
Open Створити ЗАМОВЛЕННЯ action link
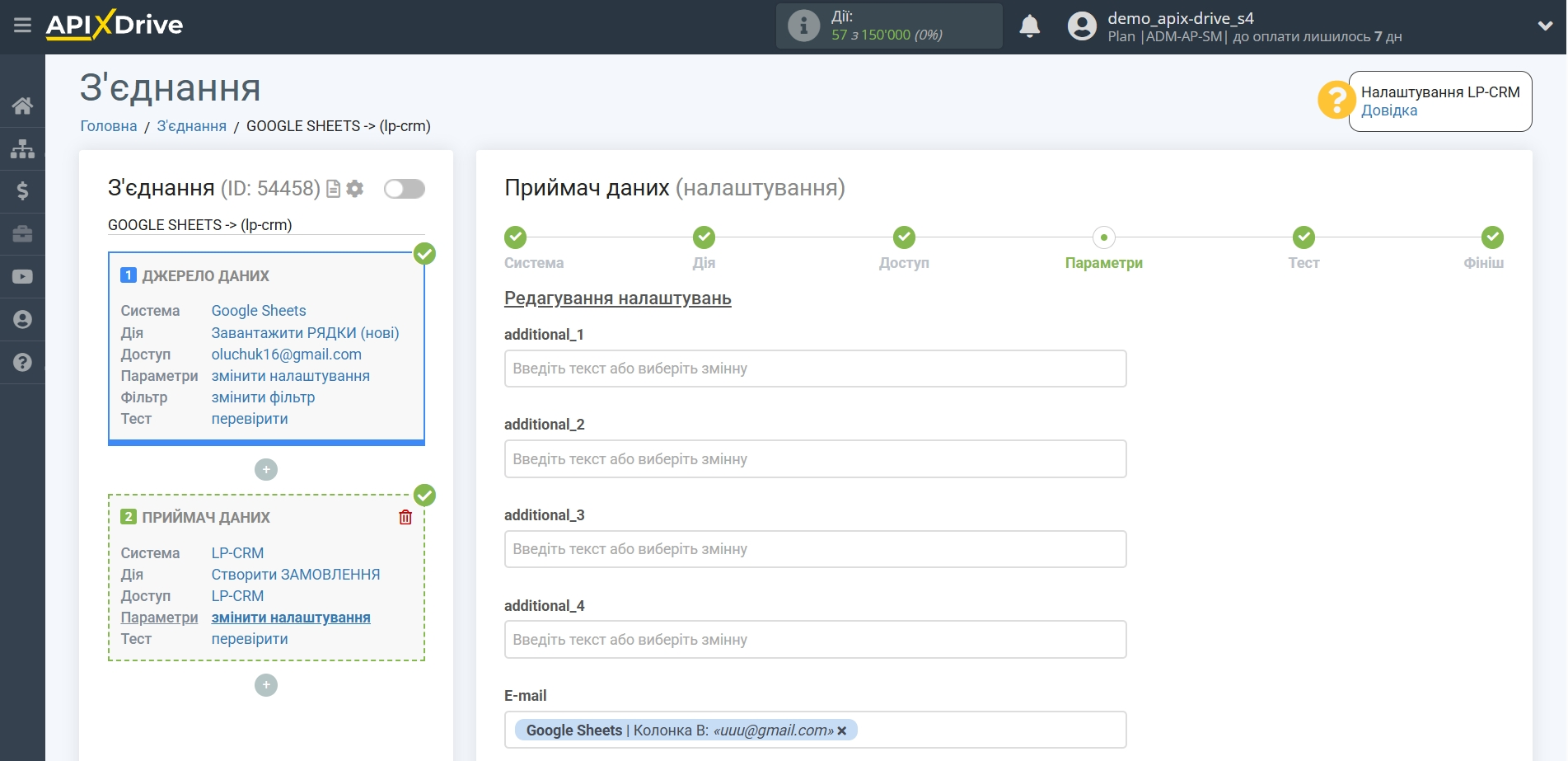point(296,575)
